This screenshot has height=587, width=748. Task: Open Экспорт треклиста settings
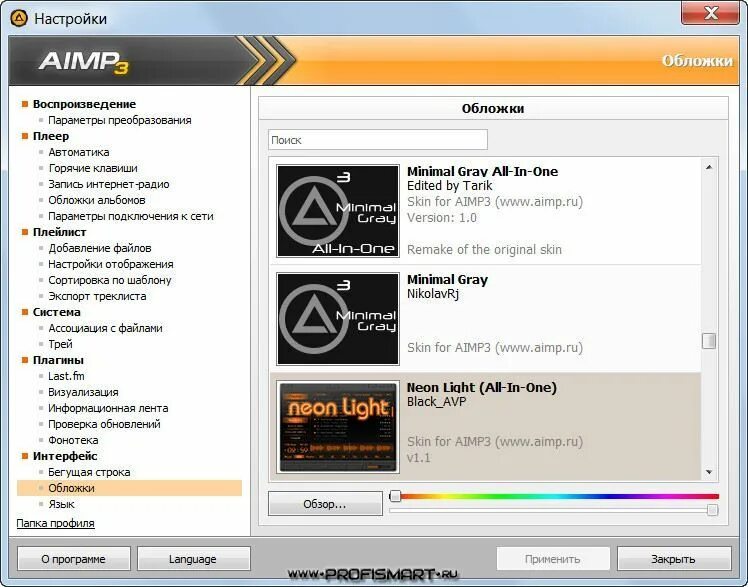(x=97, y=296)
